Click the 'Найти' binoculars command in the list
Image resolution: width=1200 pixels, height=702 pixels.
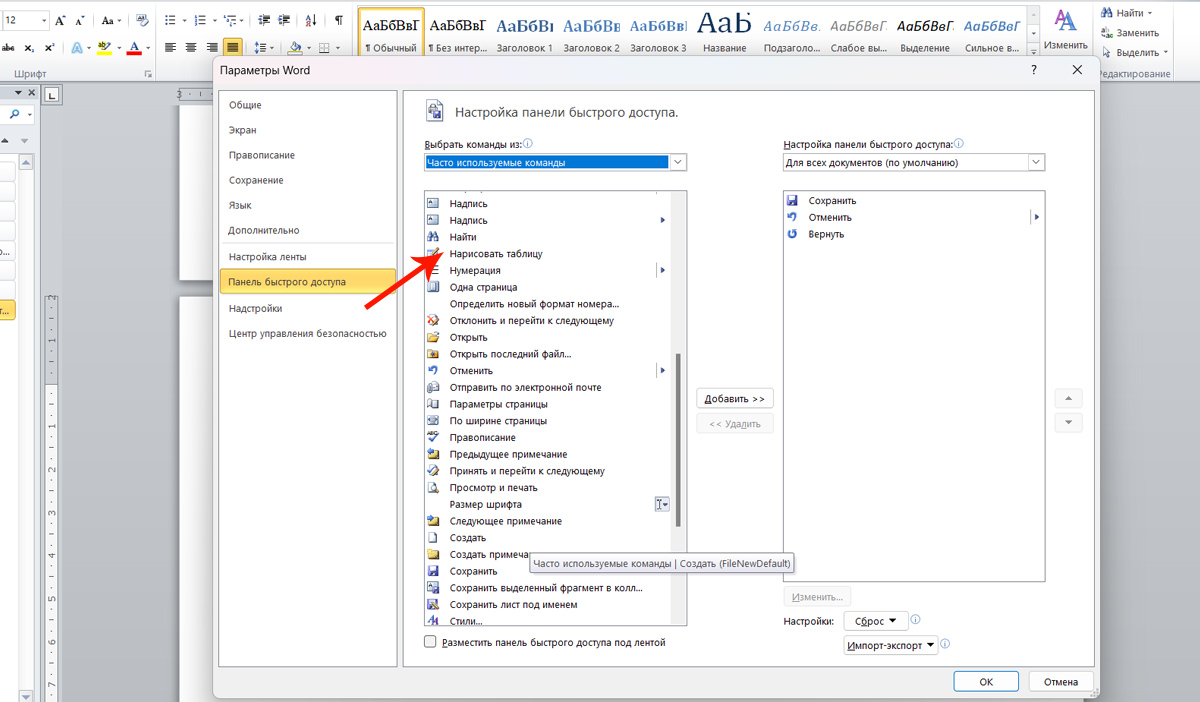coord(463,237)
